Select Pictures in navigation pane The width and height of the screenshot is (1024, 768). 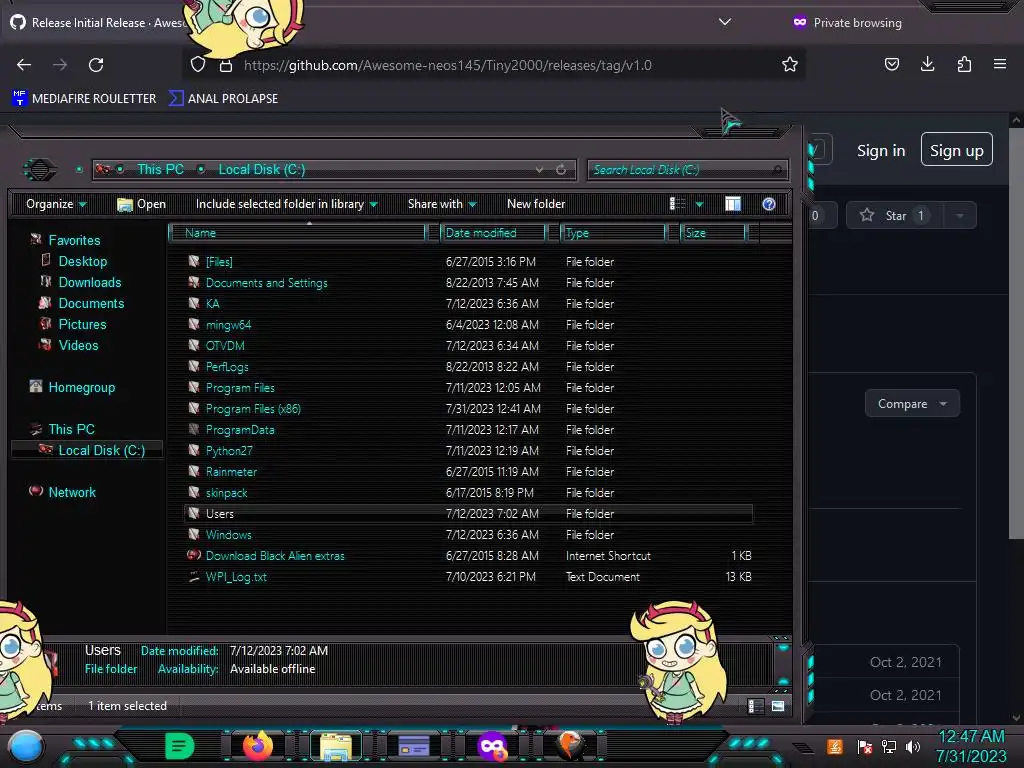click(x=82, y=324)
